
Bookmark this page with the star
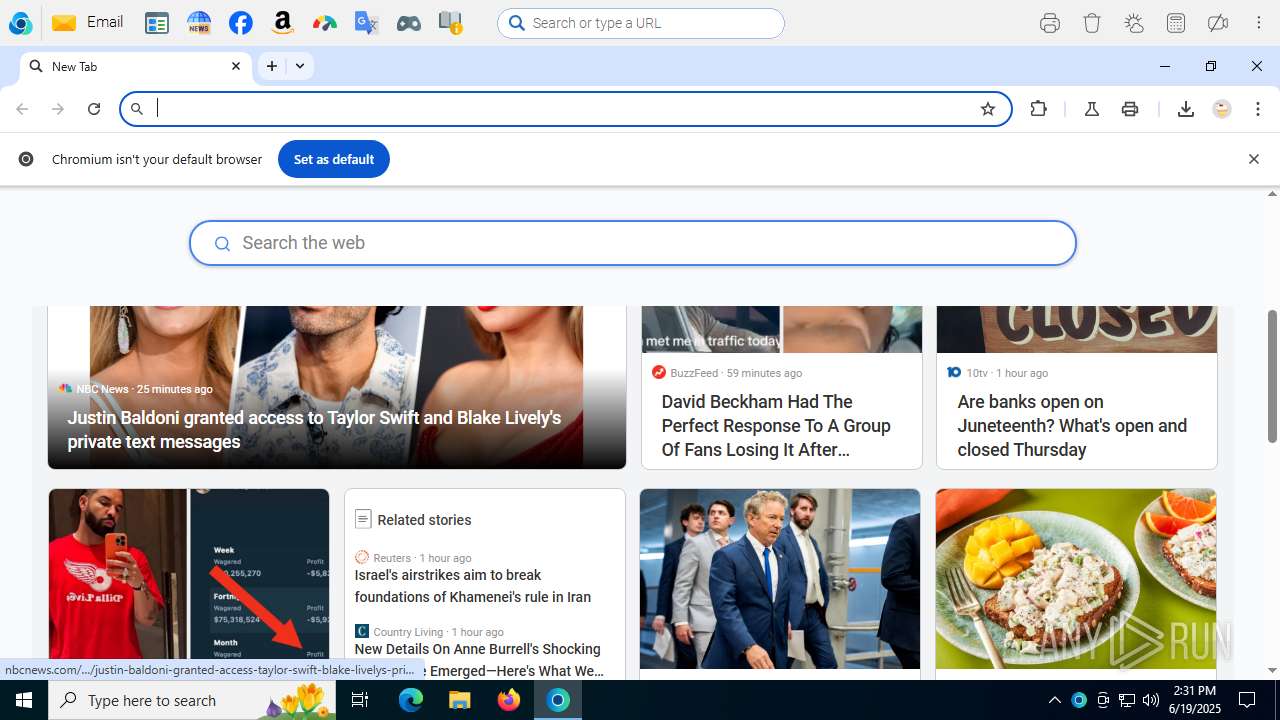click(988, 109)
